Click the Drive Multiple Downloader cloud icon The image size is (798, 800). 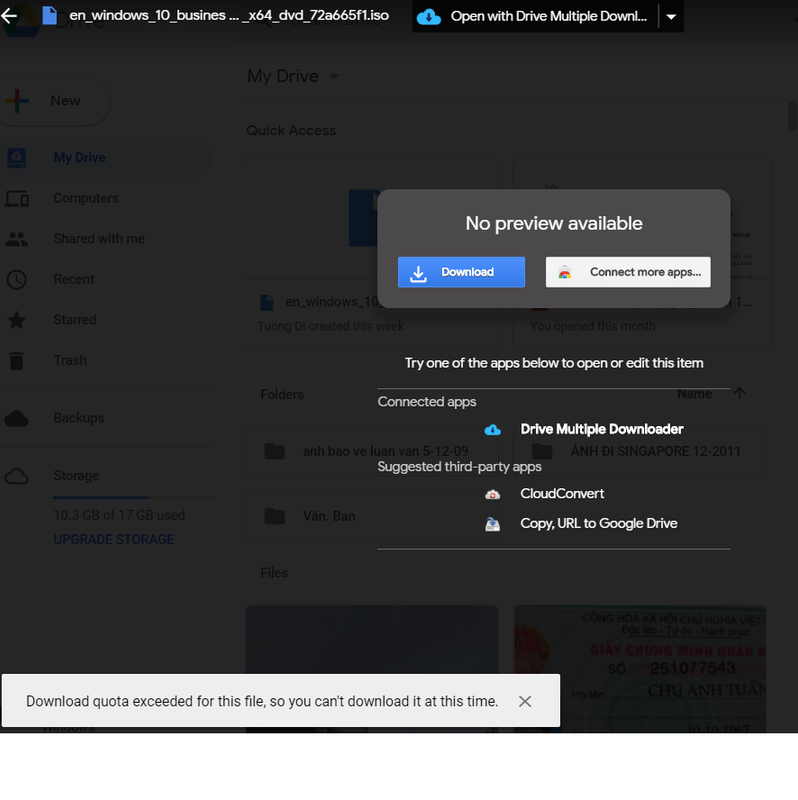pos(492,430)
